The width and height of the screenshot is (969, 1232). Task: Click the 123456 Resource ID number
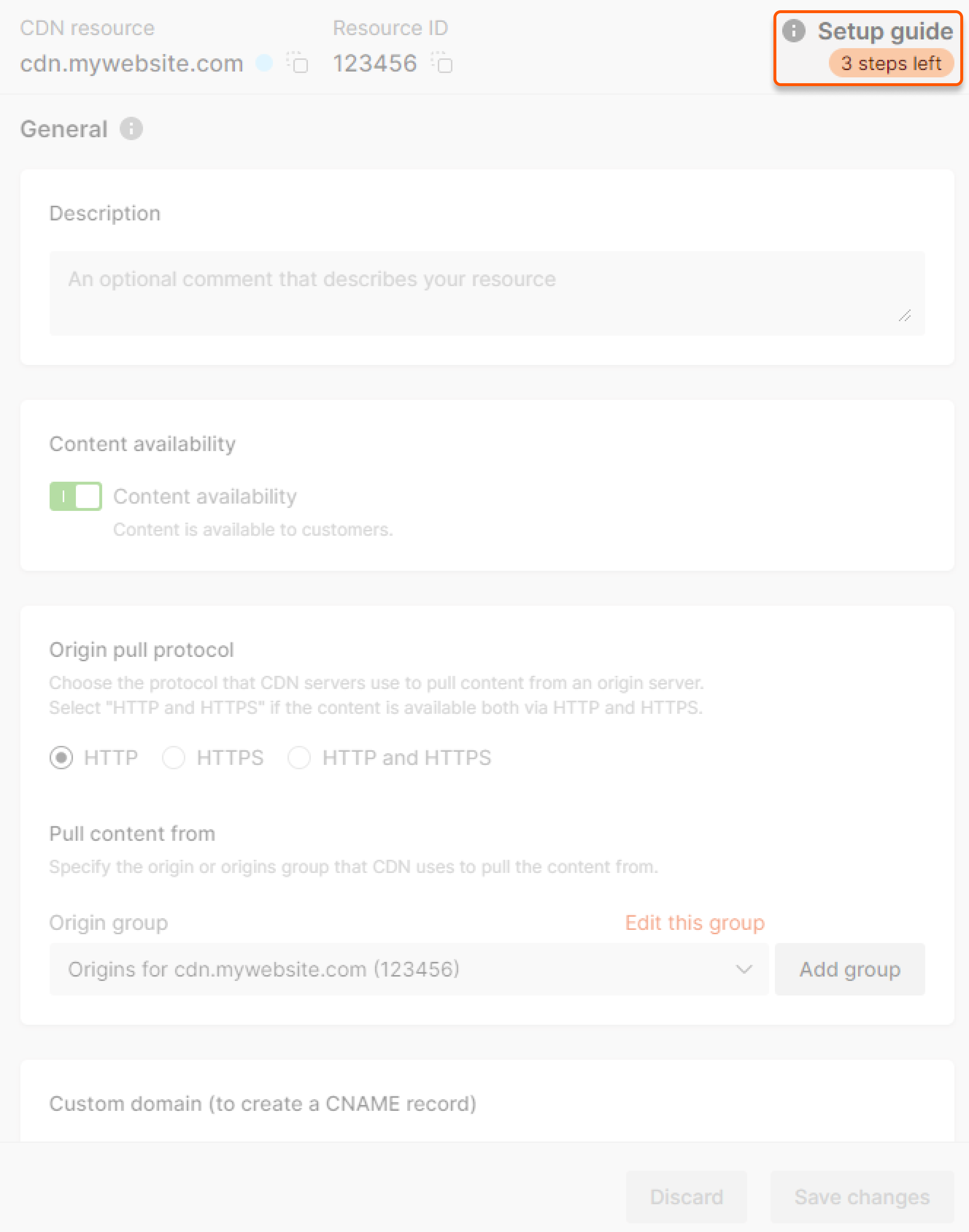tap(375, 63)
